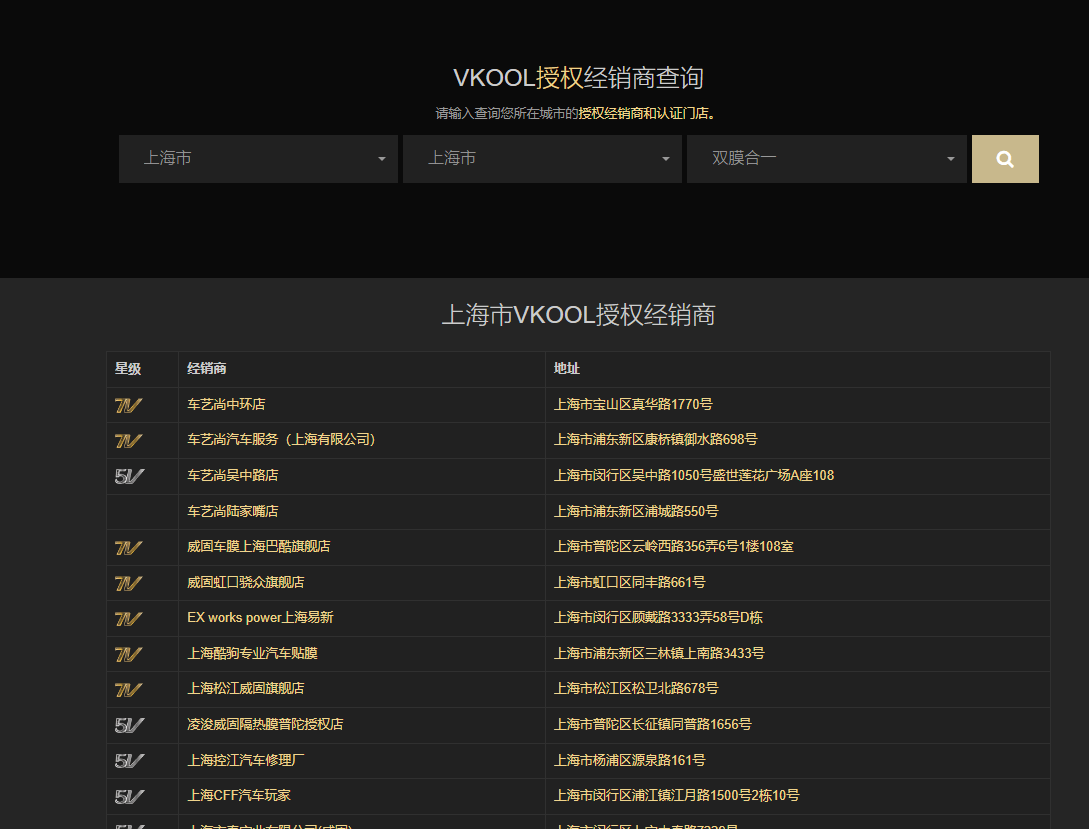Click 7V badge next to 威固车膜上海巴酷旗舰店

pyautogui.click(x=128, y=547)
